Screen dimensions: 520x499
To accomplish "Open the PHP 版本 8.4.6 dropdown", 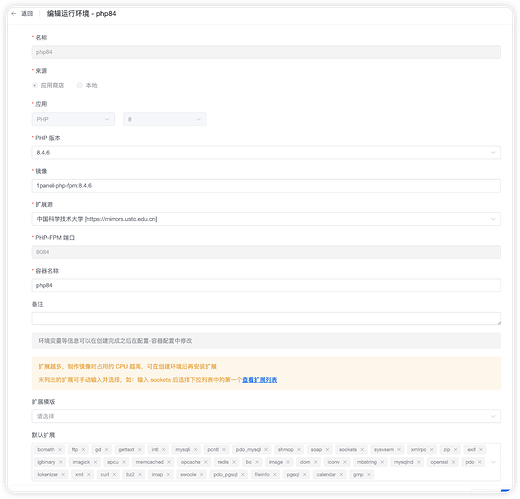I will pyautogui.click(x=266, y=152).
